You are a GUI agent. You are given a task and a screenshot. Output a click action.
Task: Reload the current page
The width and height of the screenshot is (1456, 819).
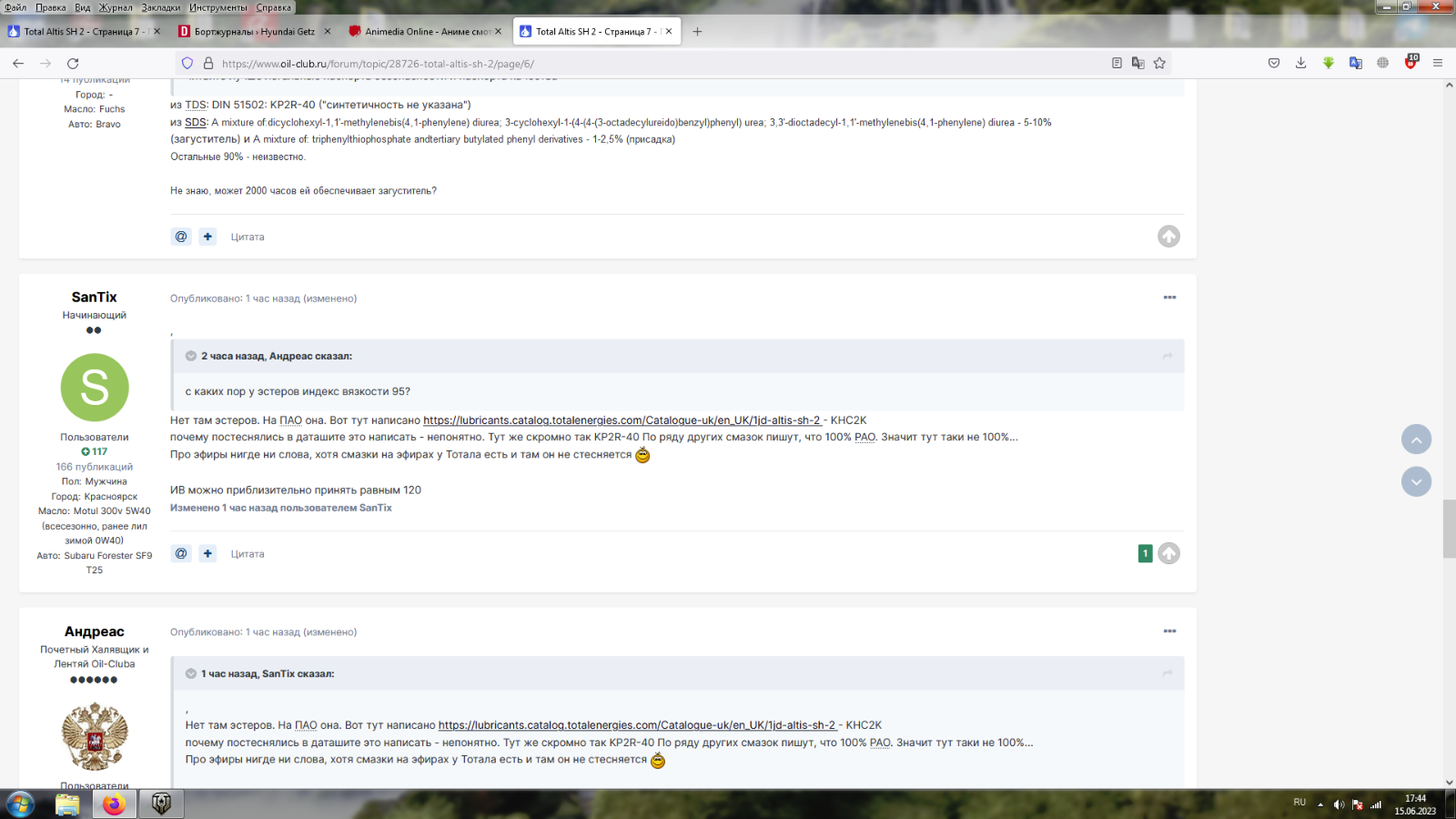(x=73, y=64)
